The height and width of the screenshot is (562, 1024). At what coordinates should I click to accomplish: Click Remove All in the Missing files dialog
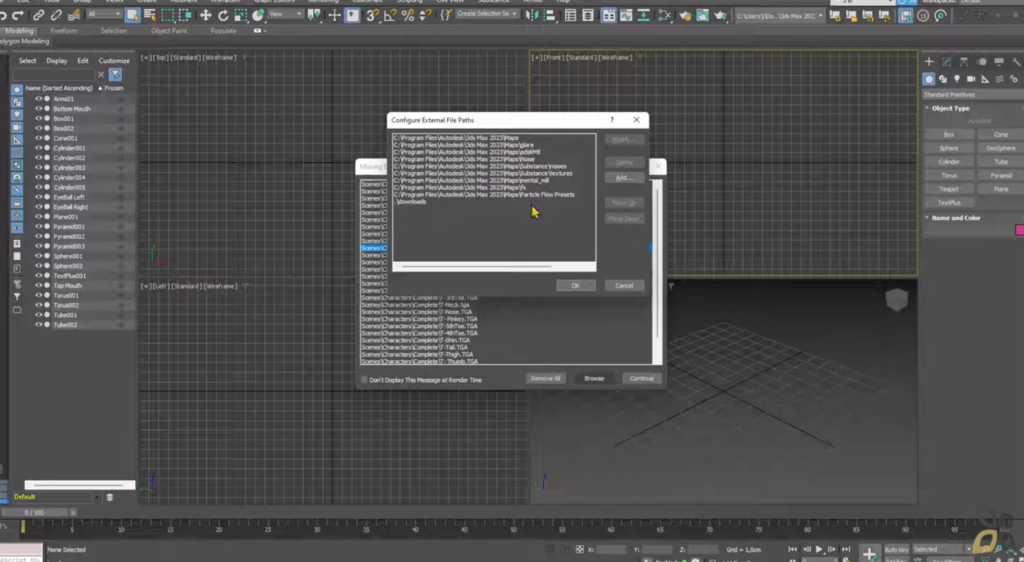tap(545, 379)
